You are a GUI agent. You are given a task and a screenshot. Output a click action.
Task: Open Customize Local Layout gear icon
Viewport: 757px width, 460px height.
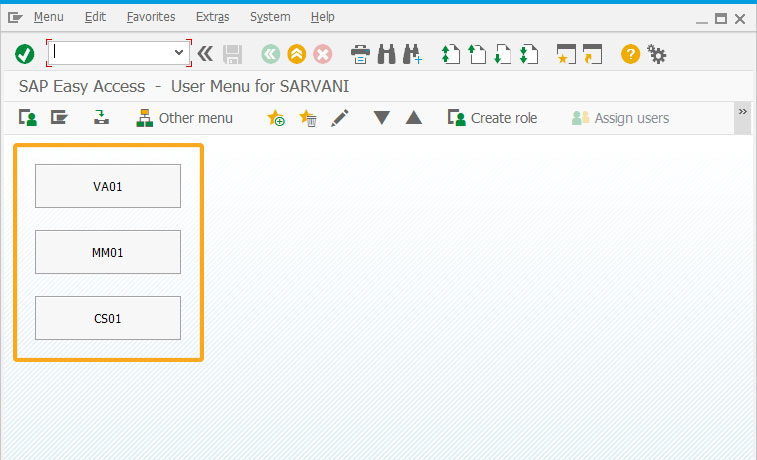pos(657,54)
